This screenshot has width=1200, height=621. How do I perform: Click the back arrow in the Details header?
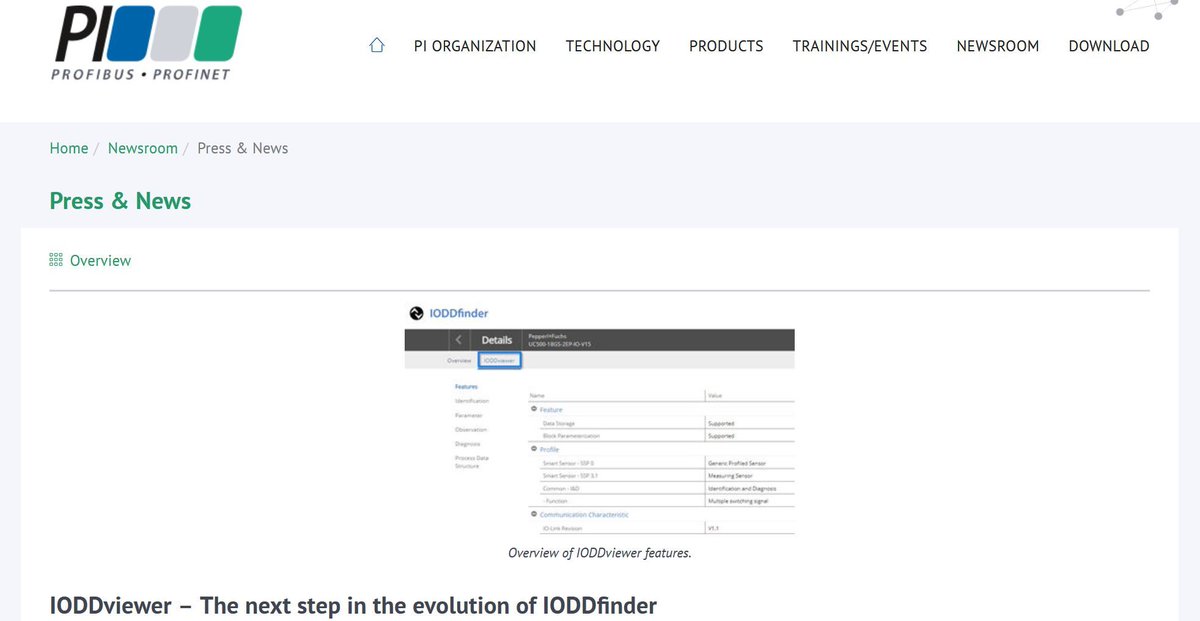pos(458,339)
